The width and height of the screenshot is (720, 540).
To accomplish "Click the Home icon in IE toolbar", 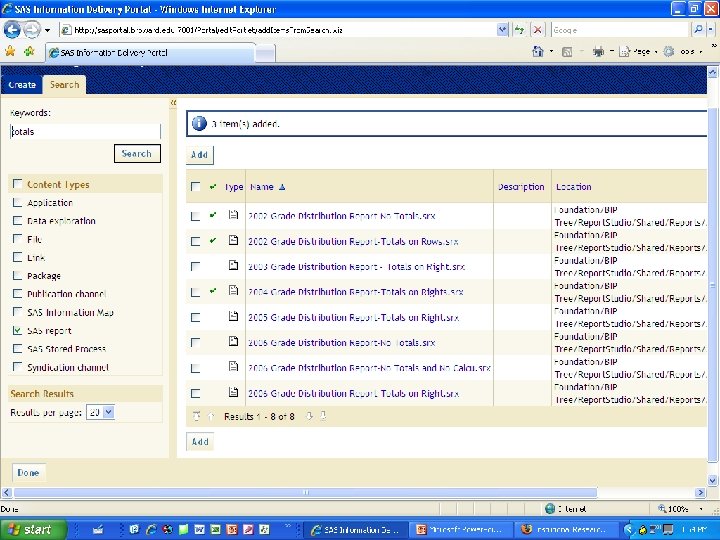I will (538, 51).
